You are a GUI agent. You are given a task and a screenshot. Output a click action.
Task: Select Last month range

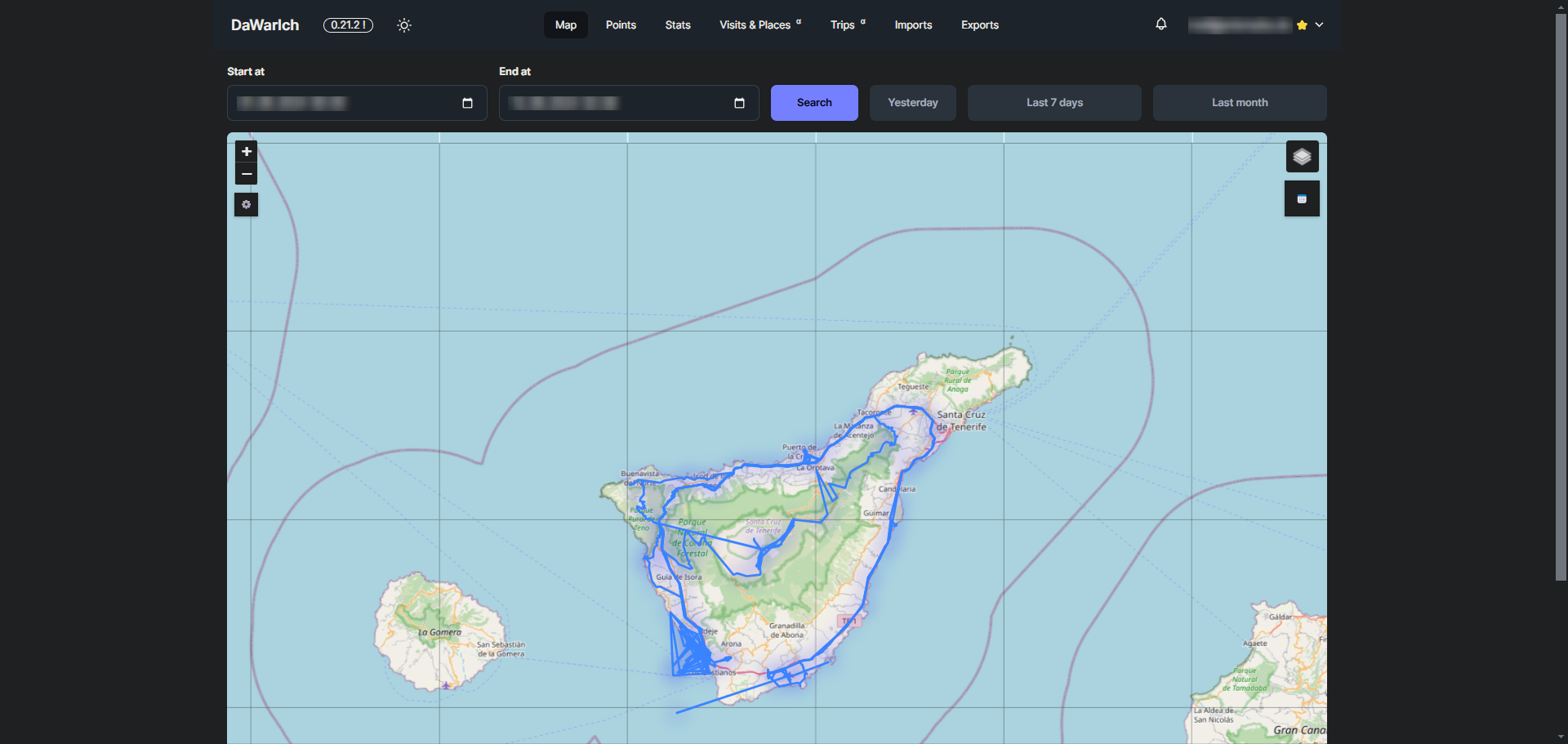point(1240,103)
